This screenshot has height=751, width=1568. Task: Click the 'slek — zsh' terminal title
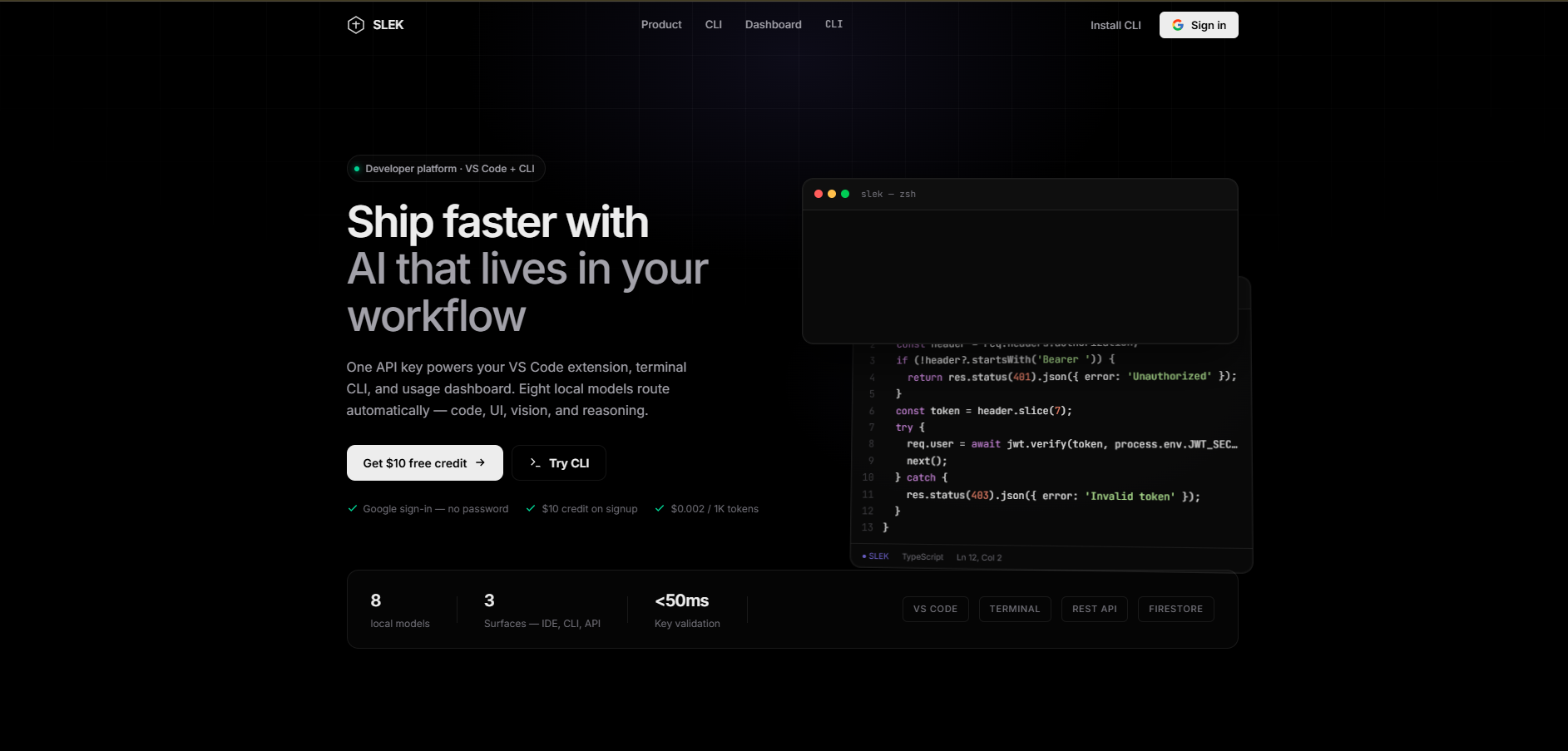888,194
